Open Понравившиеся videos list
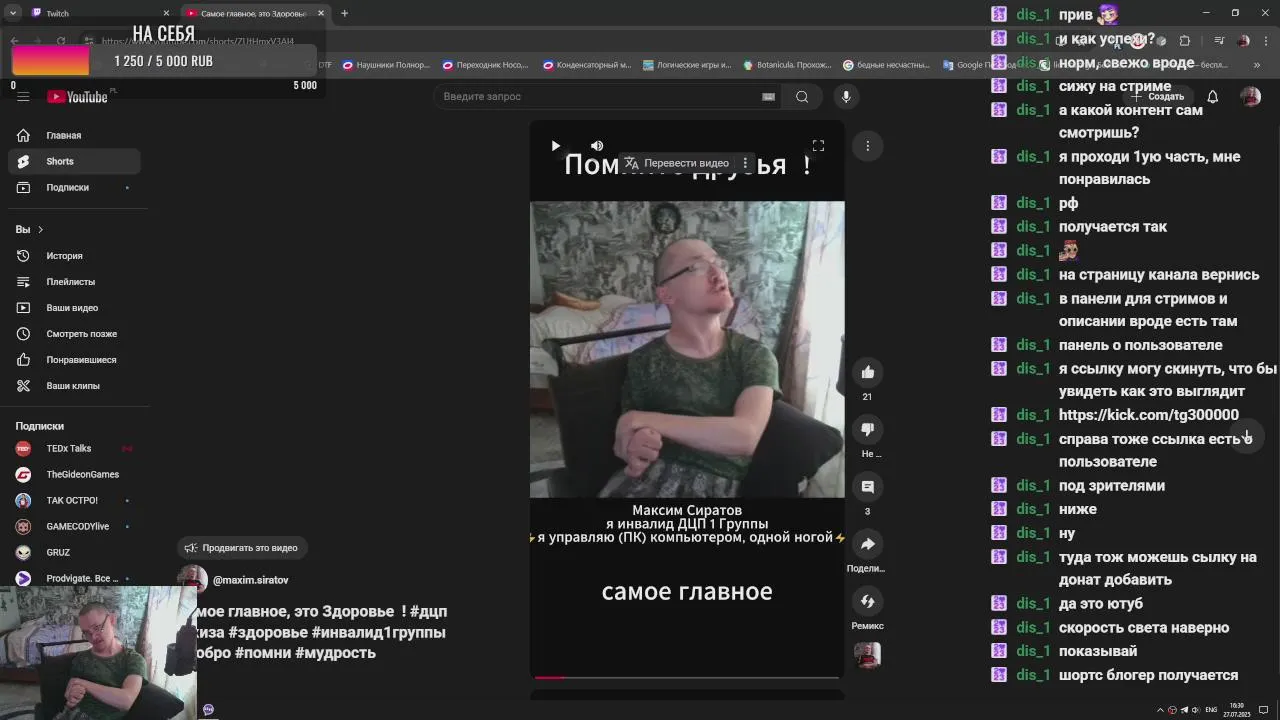1280x720 pixels. point(75,360)
